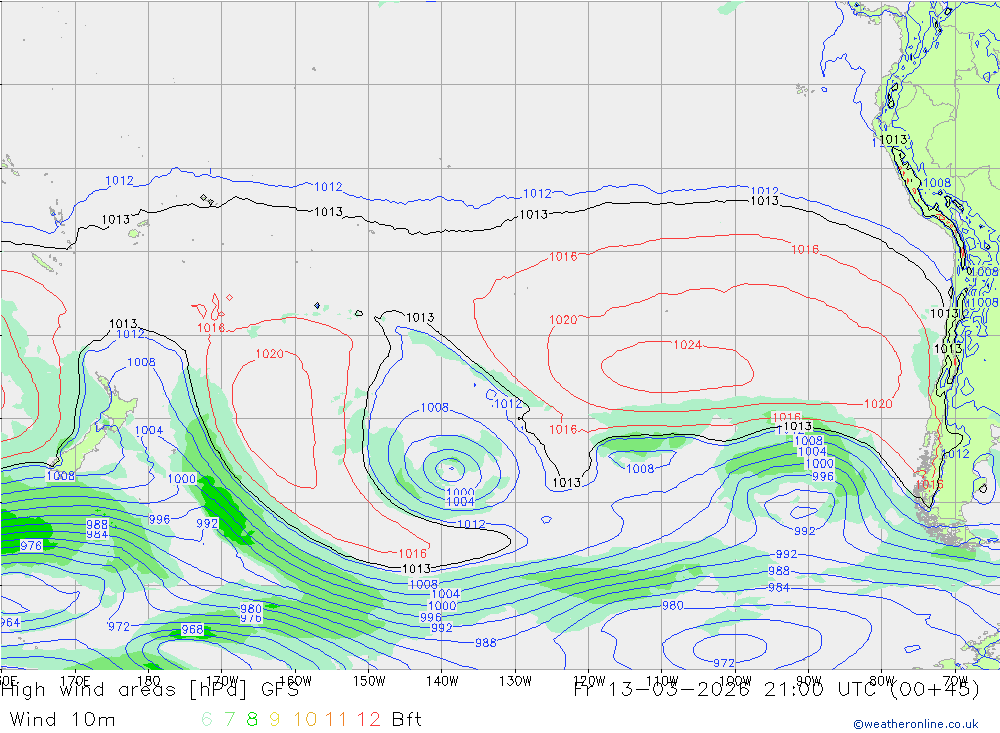Select the green 6 Bft legend number
This screenshot has height=733, width=1000.
207,720
